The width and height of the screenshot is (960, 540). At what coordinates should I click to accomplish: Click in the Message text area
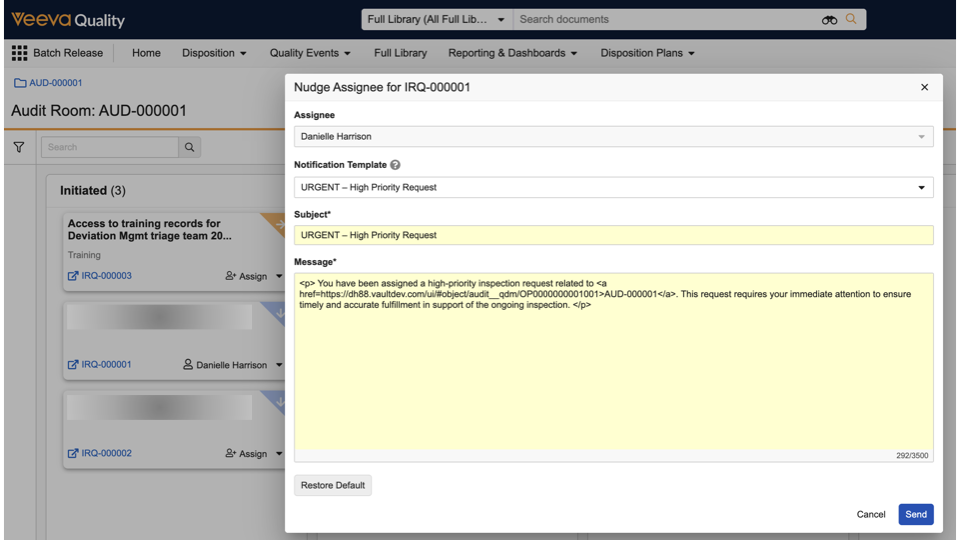click(x=613, y=380)
